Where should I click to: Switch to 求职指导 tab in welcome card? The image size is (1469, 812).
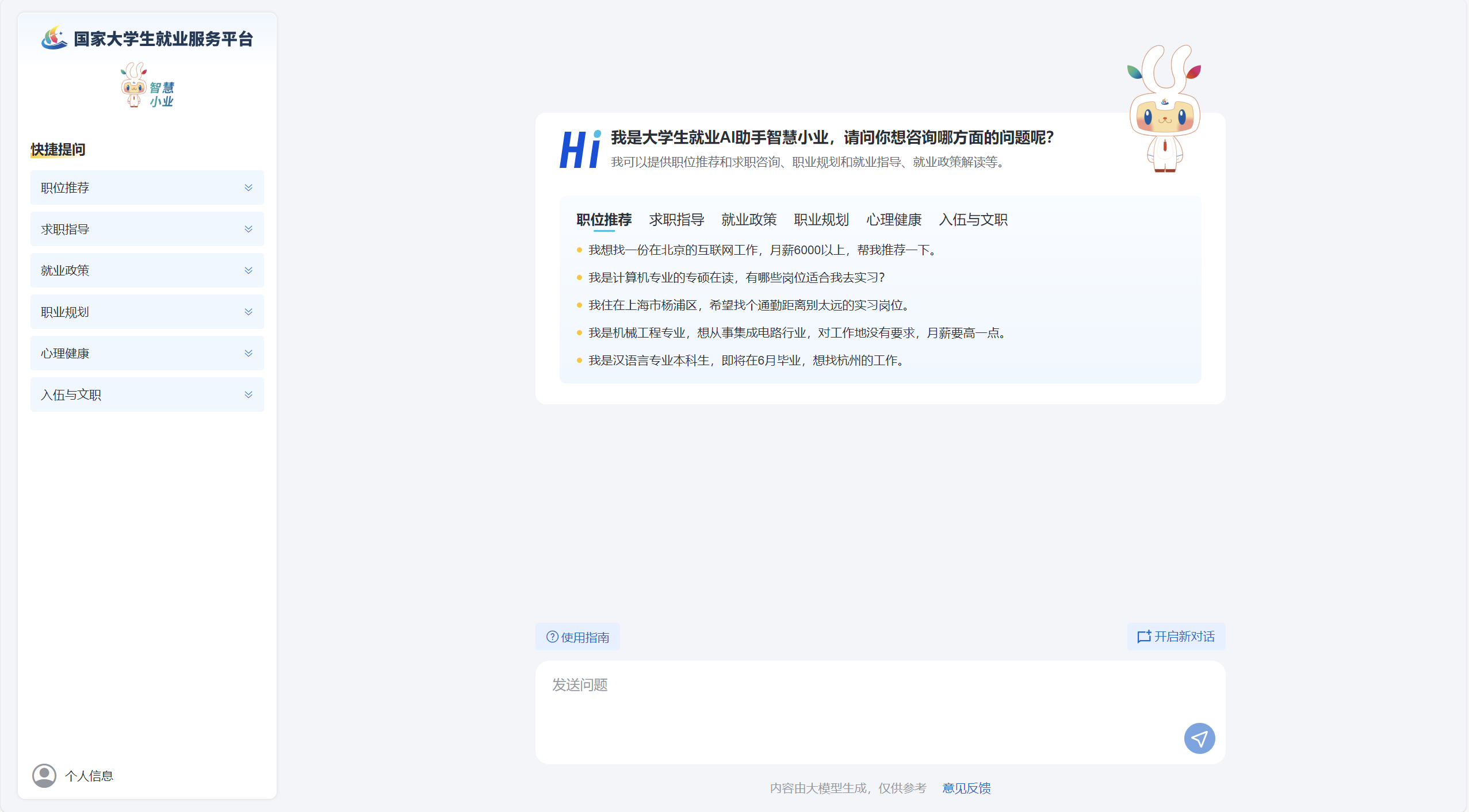[x=676, y=220]
